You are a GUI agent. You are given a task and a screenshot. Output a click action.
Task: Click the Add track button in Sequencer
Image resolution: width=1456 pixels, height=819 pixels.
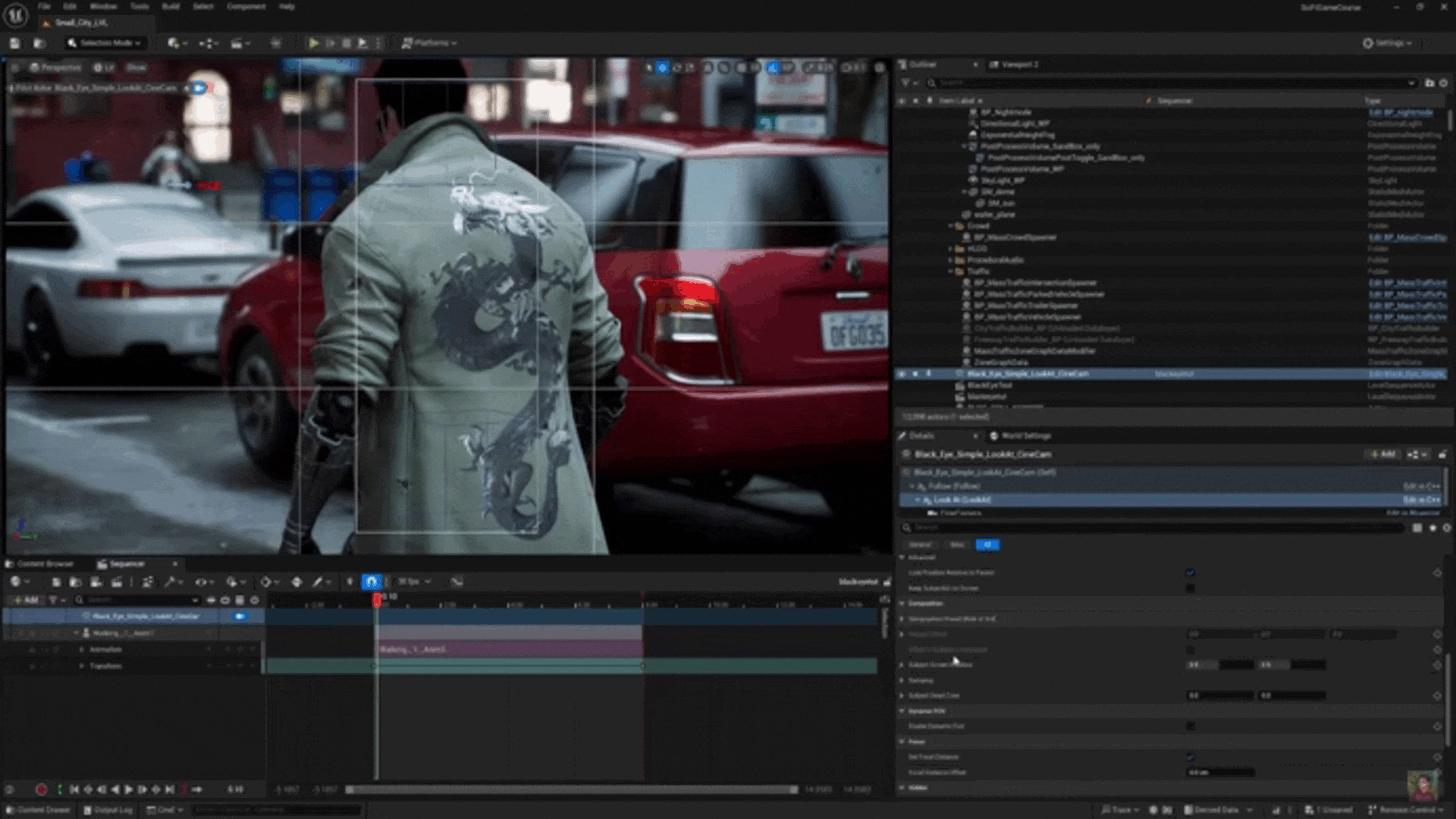(x=27, y=600)
